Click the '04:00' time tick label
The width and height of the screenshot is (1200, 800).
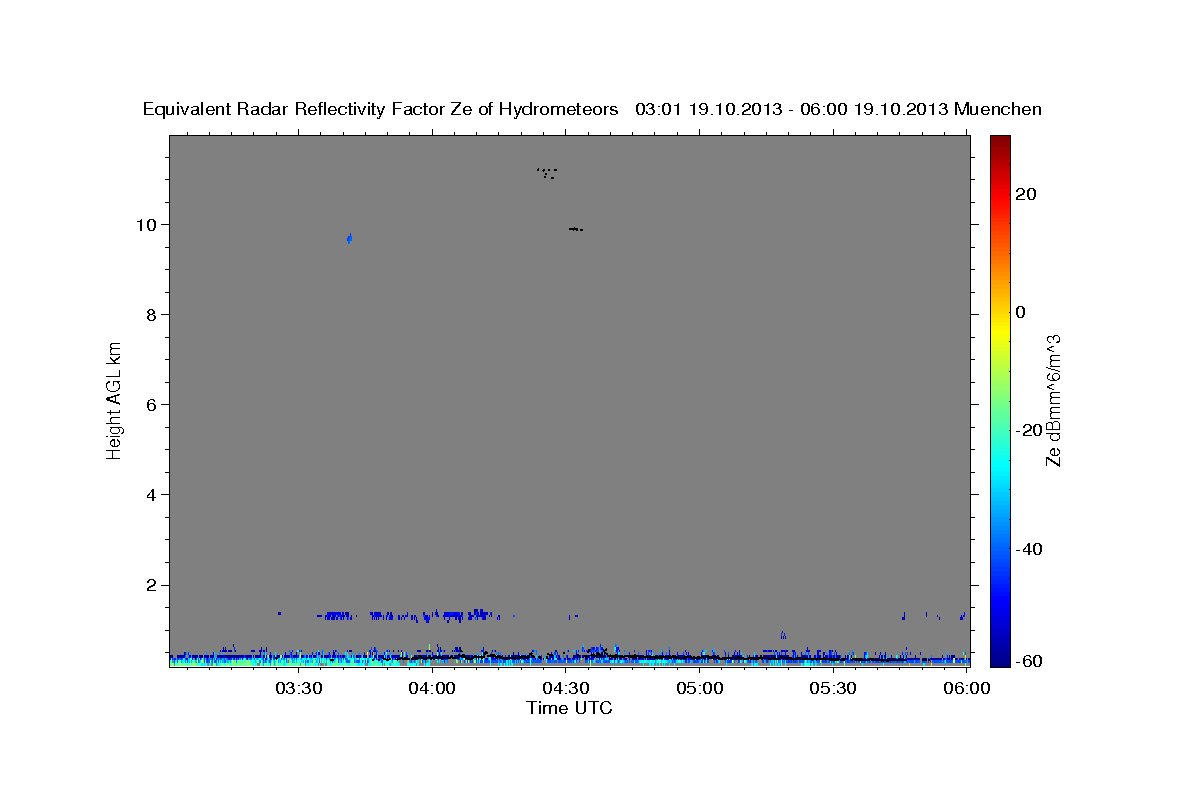[x=432, y=688]
